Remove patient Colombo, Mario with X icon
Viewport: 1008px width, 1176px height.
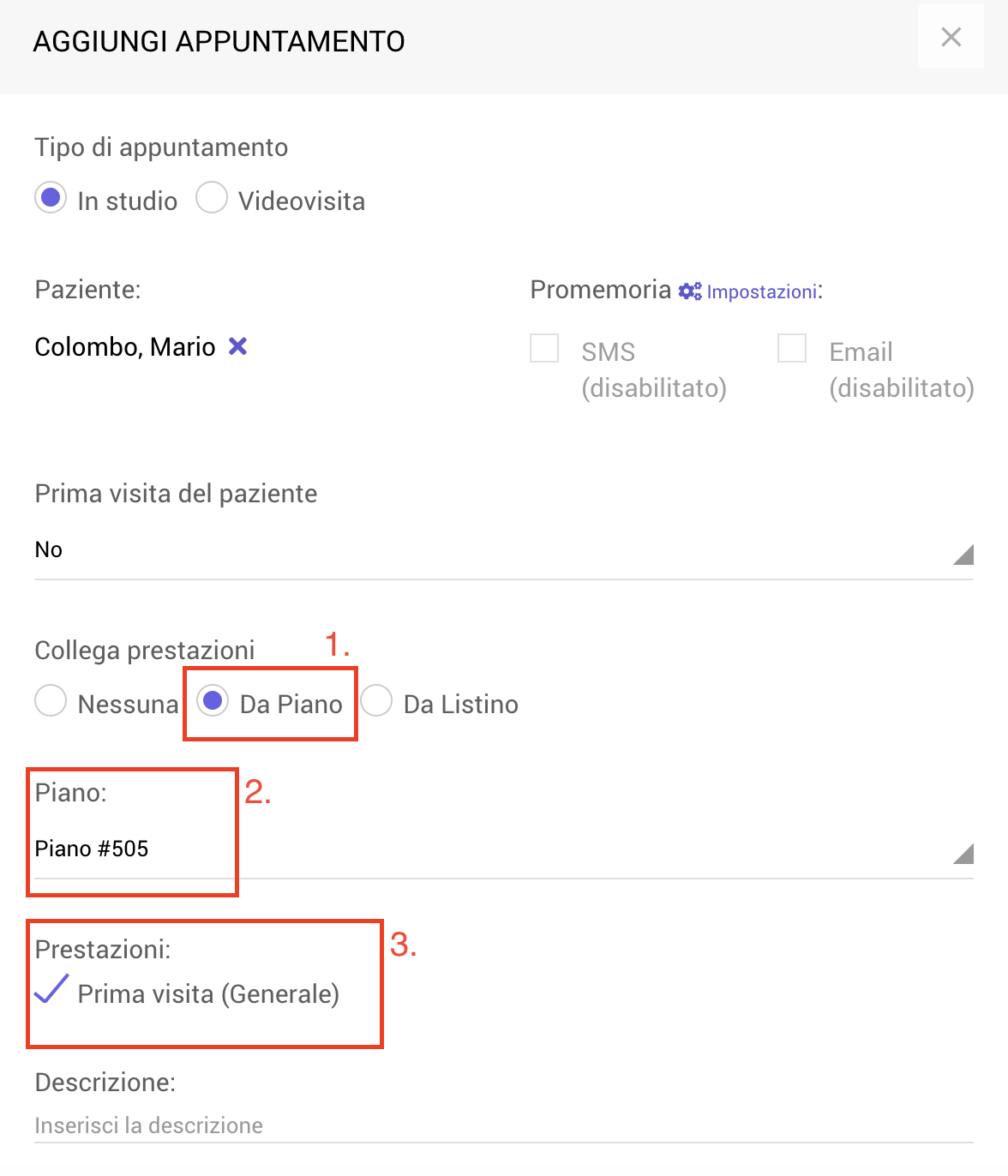(x=237, y=346)
